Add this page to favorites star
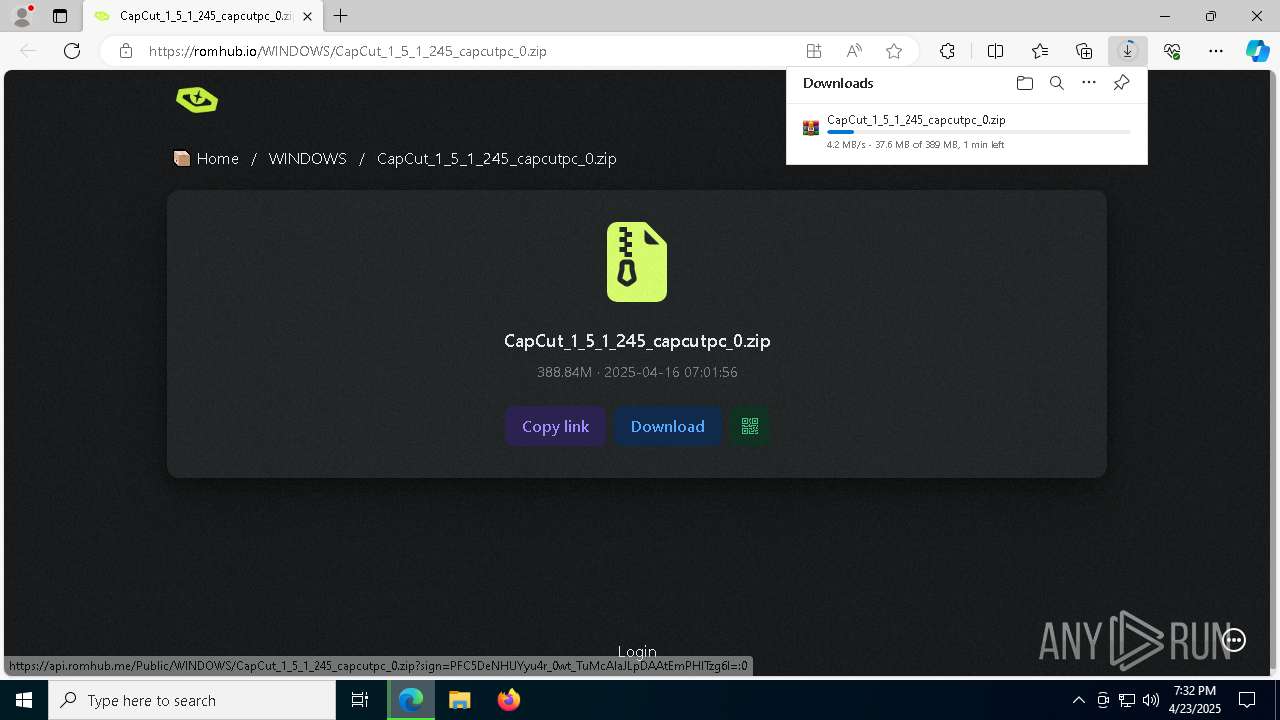This screenshot has height=720, width=1280. (894, 51)
